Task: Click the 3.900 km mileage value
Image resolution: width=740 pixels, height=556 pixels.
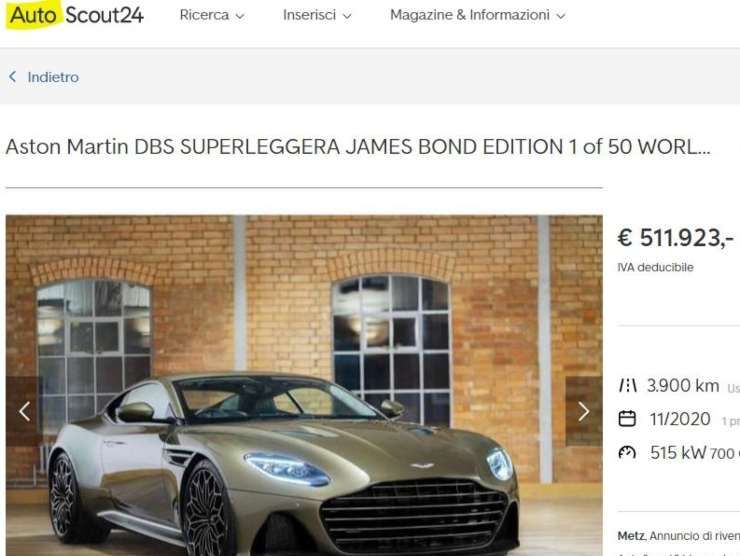Action: (x=683, y=386)
